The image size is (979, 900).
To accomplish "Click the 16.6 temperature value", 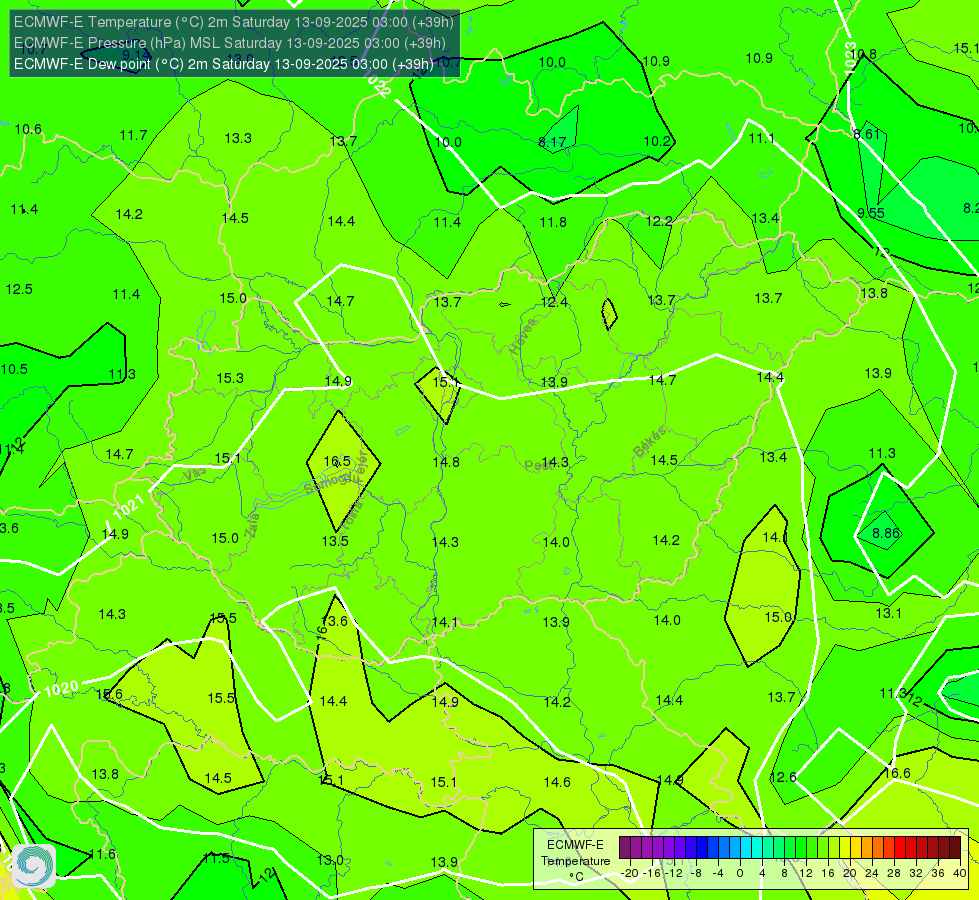I will [897, 773].
